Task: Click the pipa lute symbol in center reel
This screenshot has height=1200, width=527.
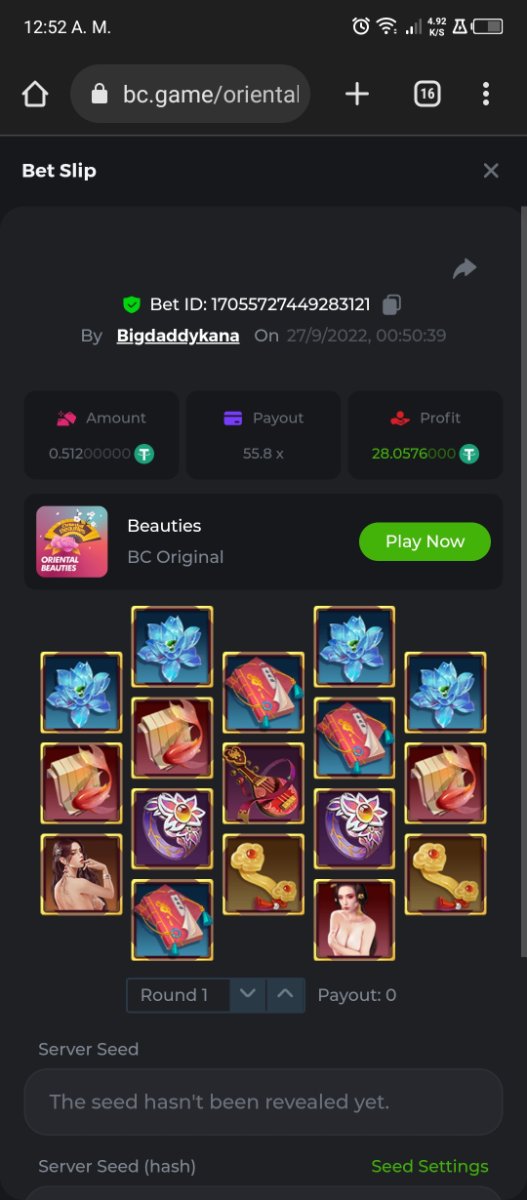Action: [x=263, y=783]
